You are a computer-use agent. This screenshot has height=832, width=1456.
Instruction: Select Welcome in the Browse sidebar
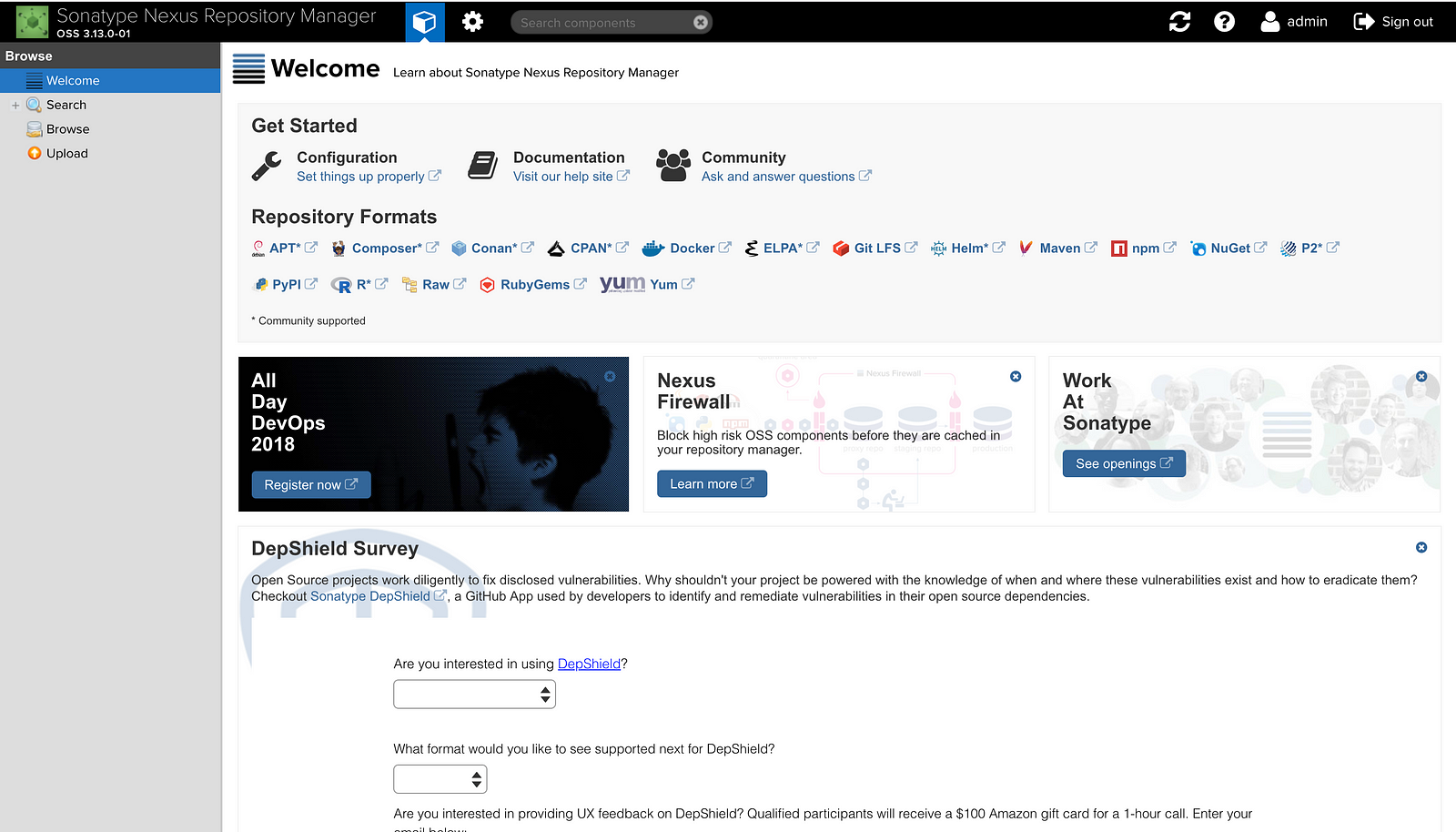pyautogui.click(x=110, y=81)
